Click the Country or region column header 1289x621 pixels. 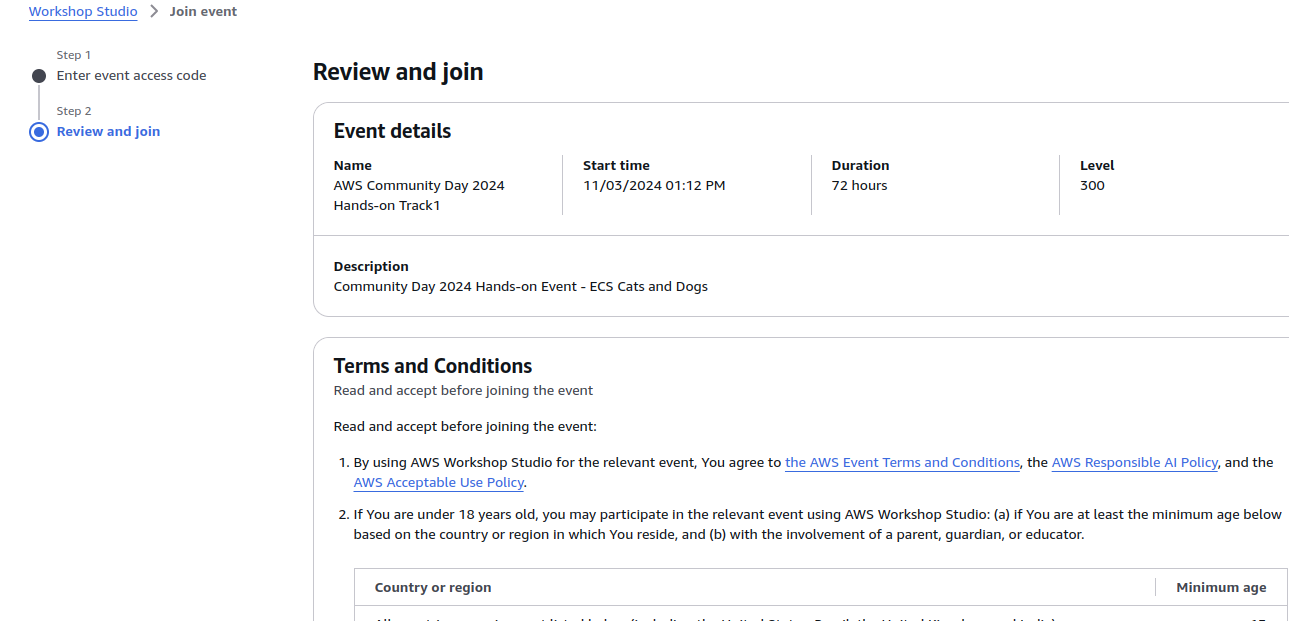433,587
